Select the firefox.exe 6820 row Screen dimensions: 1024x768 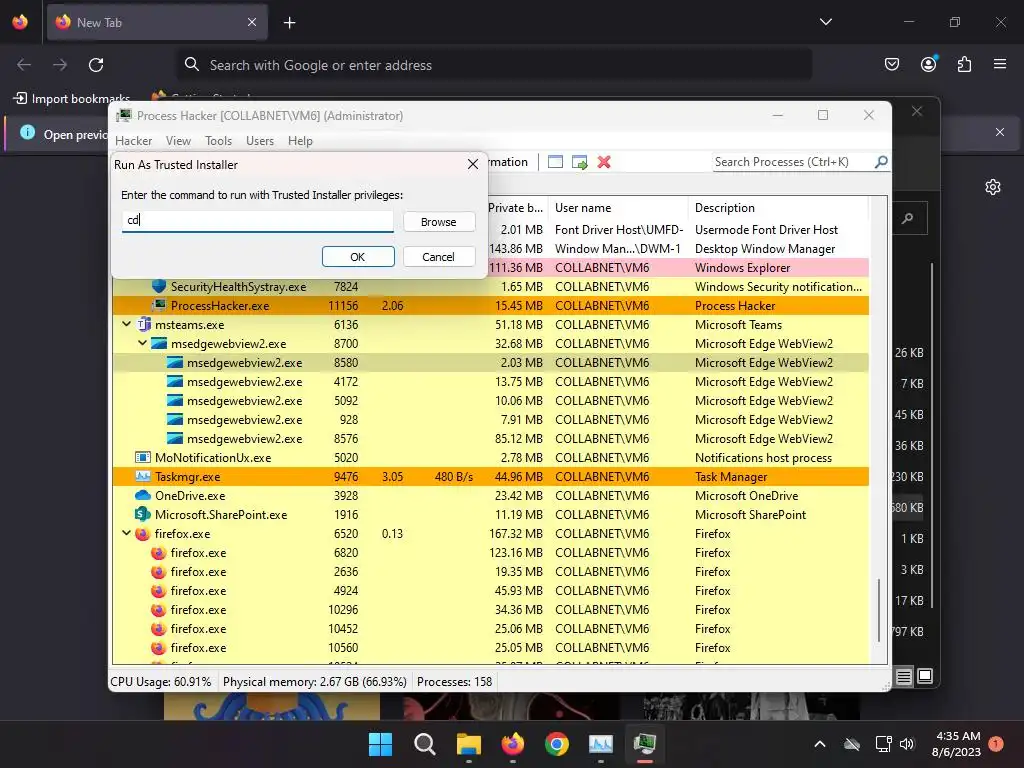coord(490,552)
